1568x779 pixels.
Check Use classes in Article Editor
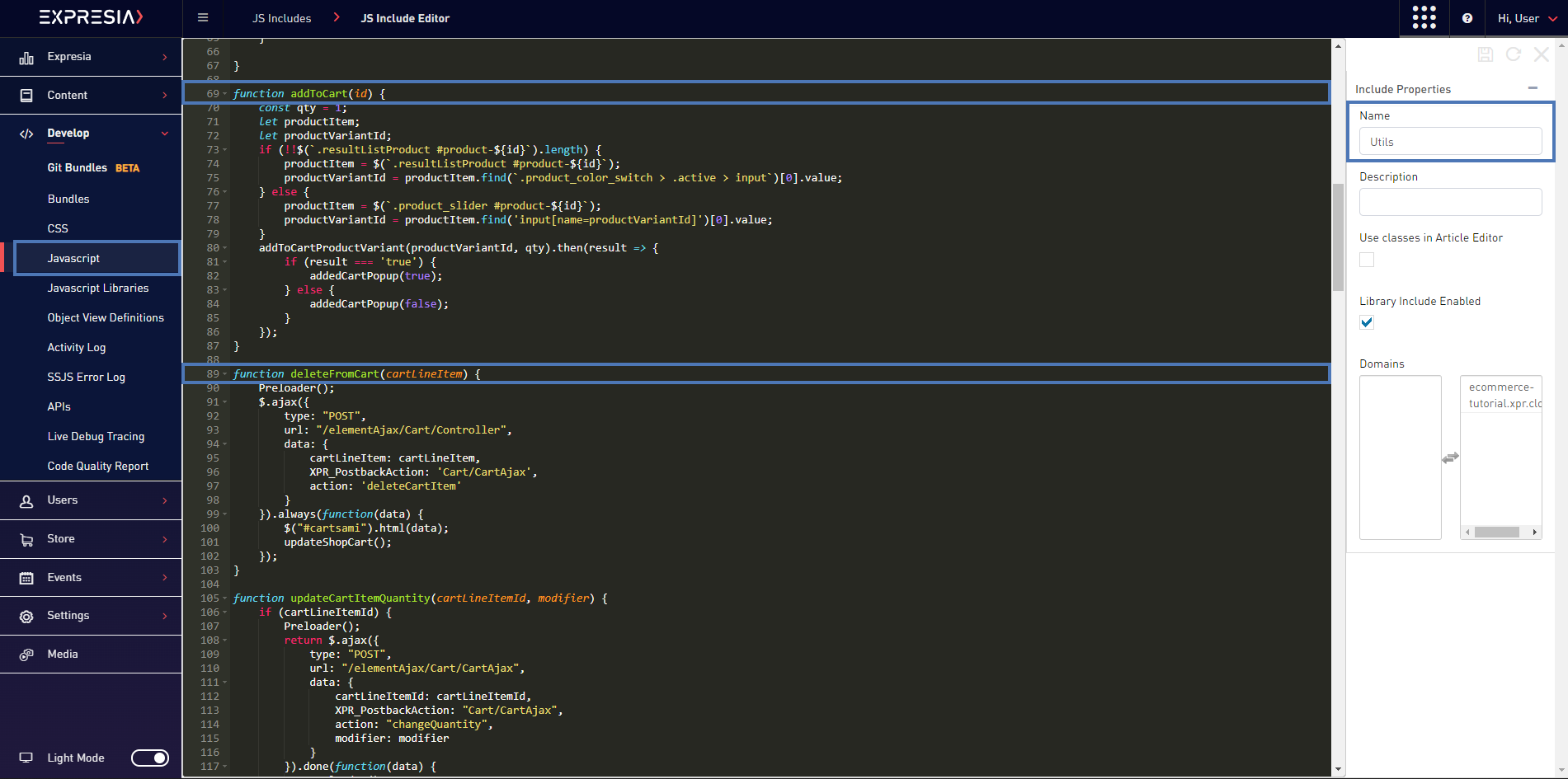1367,260
